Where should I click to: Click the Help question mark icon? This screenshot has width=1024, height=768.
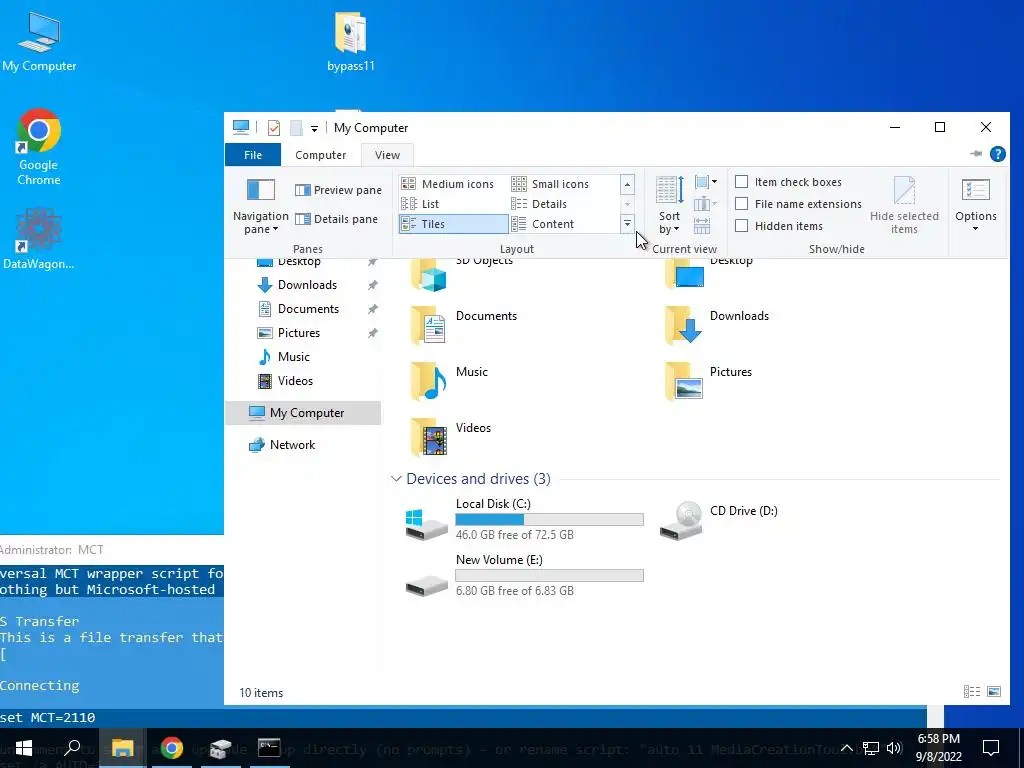997,154
